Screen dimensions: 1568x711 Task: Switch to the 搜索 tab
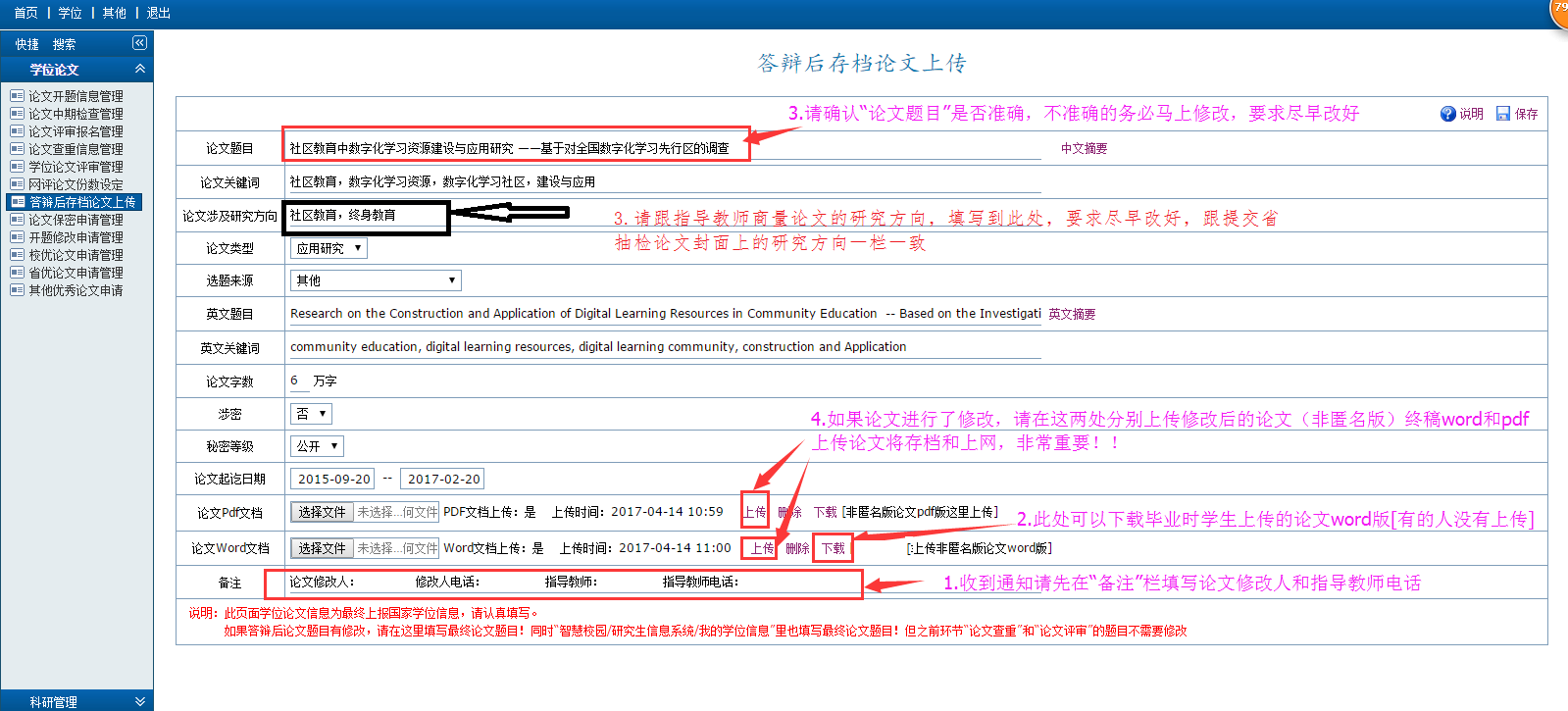(64, 44)
